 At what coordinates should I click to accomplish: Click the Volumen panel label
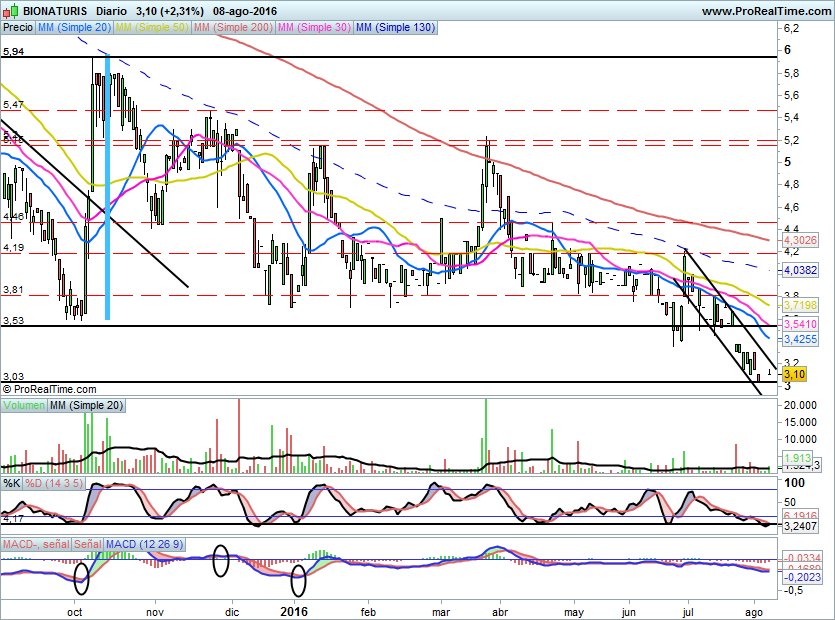(24, 405)
